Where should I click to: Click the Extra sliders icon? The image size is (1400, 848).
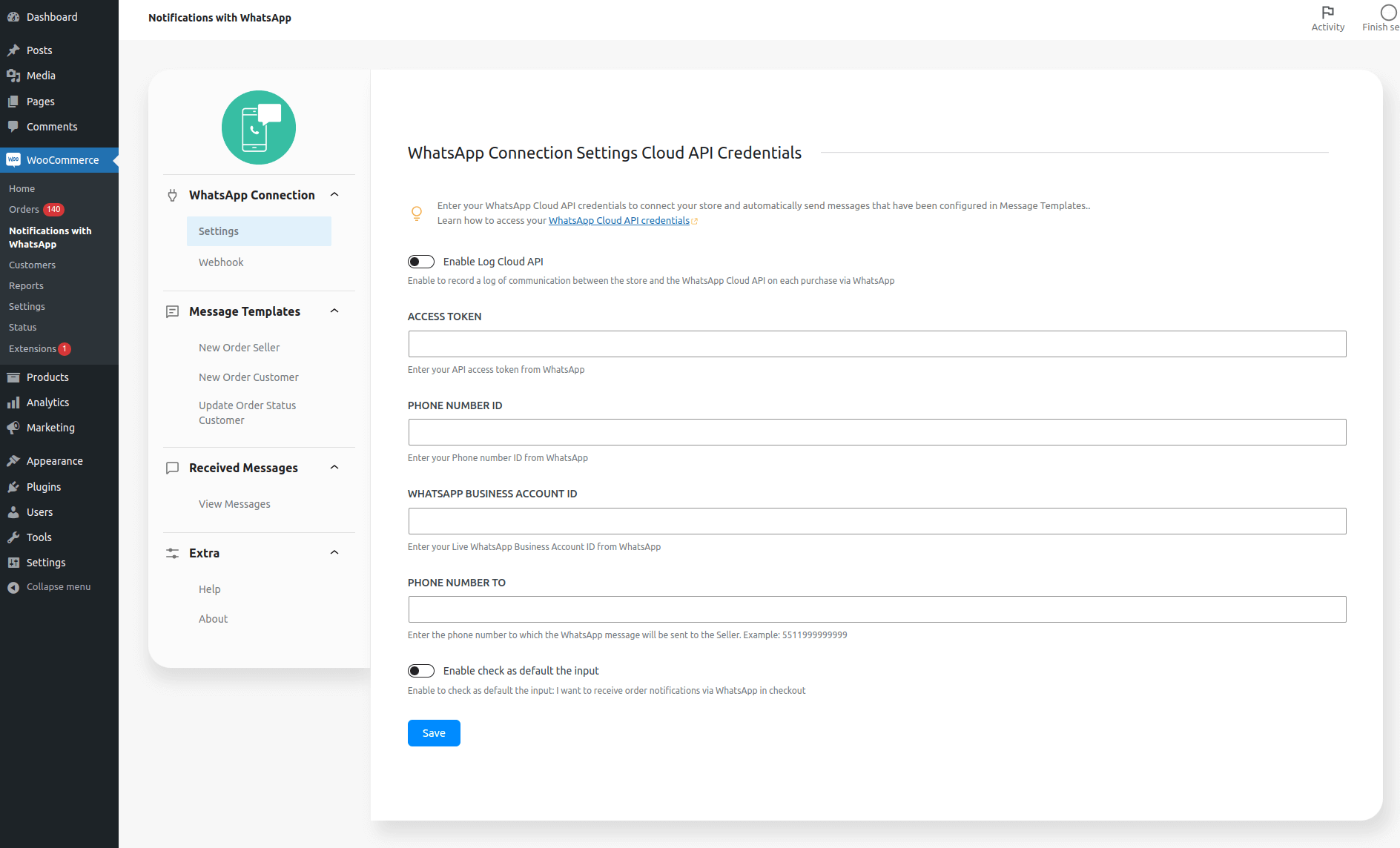[172, 553]
